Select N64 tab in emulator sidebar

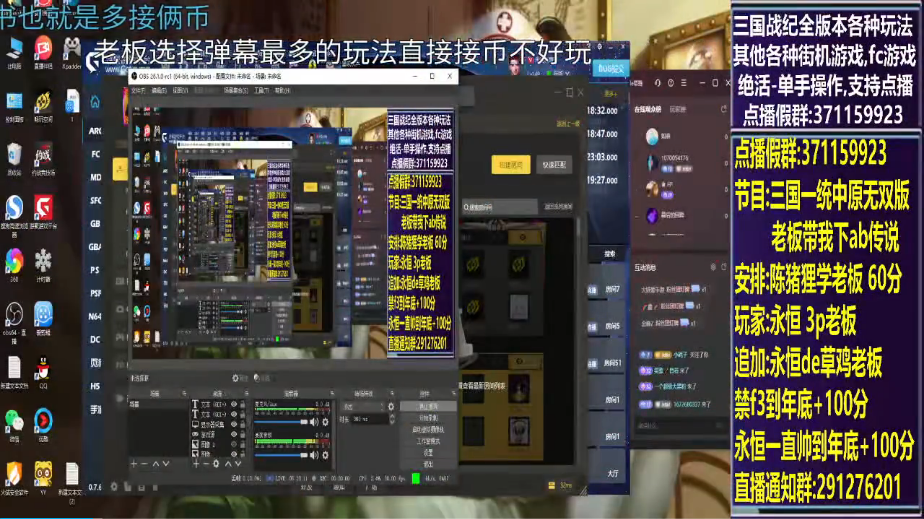tap(95, 316)
